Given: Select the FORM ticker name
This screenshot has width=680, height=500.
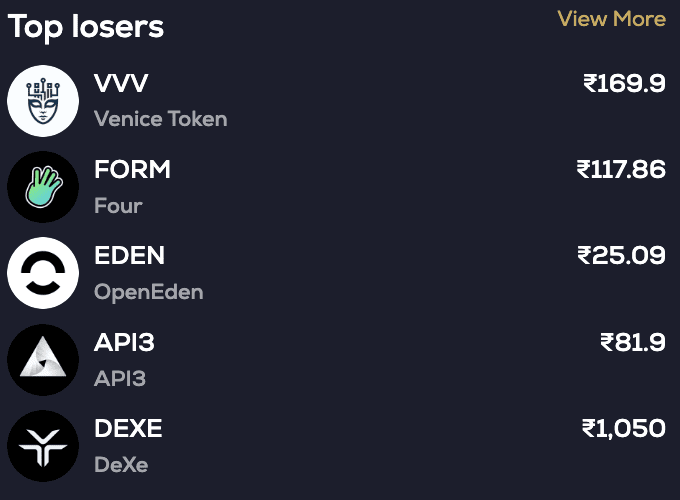Looking at the screenshot, I should tap(132, 170).
